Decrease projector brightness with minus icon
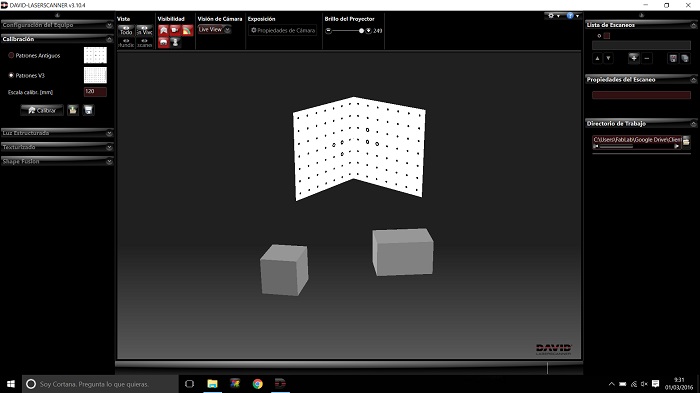Screen dimensions: 700x393 [329, 31]
